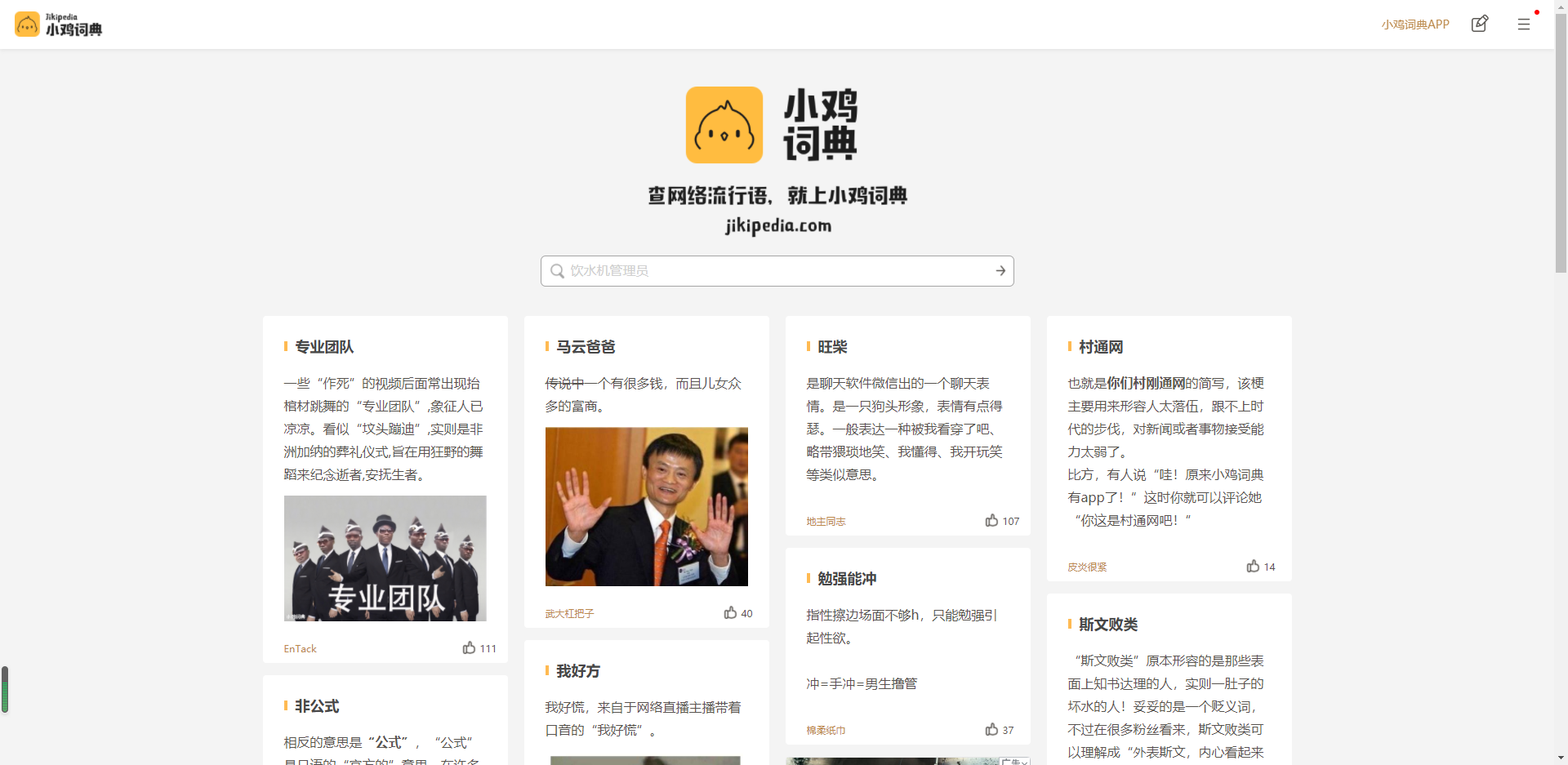This screenshot has height=765, width=1568.
Task: Open the 勉强能冲 entry title
Action: [x=847, y=579]
